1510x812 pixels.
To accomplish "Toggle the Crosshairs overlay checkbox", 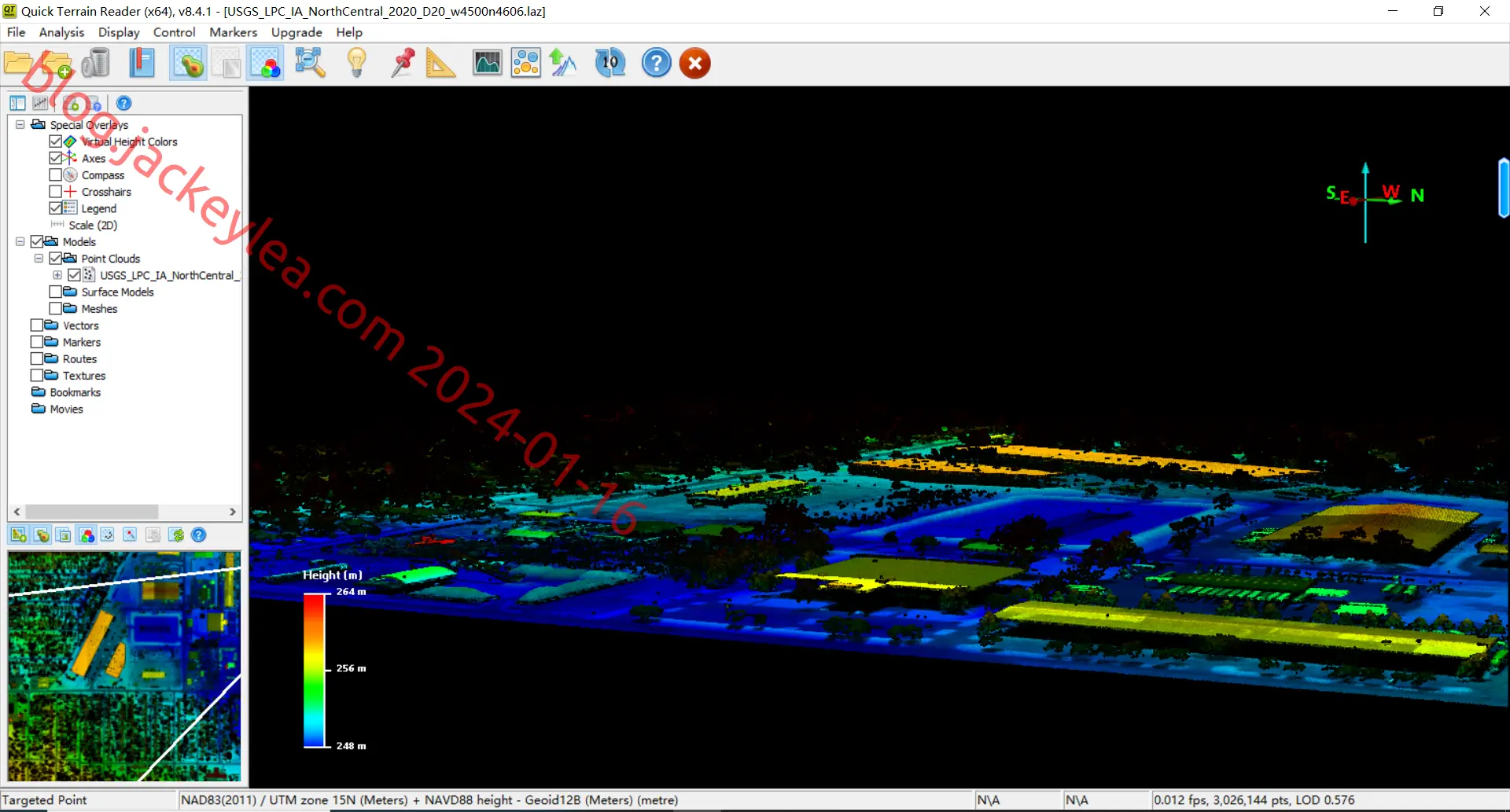I will coord(56,192).
